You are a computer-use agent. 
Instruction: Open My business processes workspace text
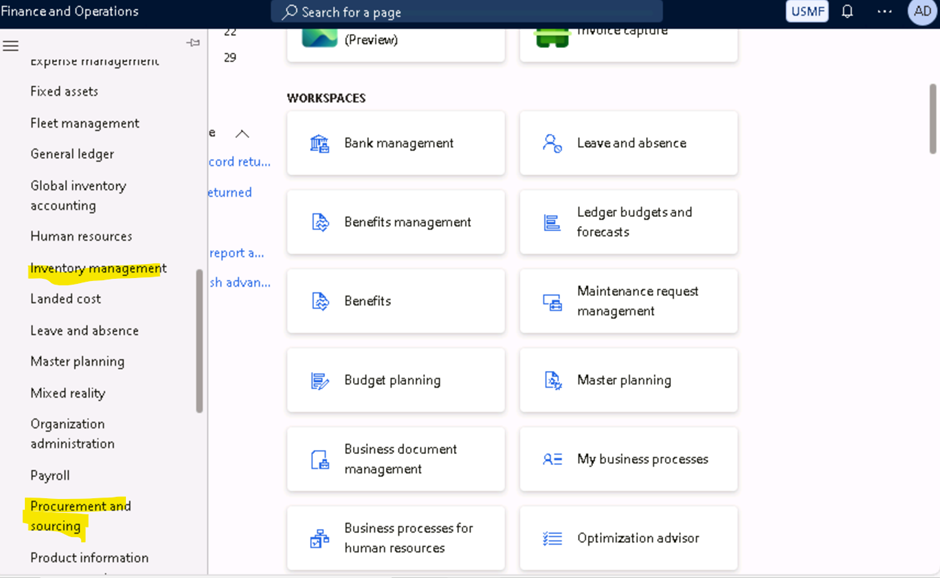(x=643, y=459)
